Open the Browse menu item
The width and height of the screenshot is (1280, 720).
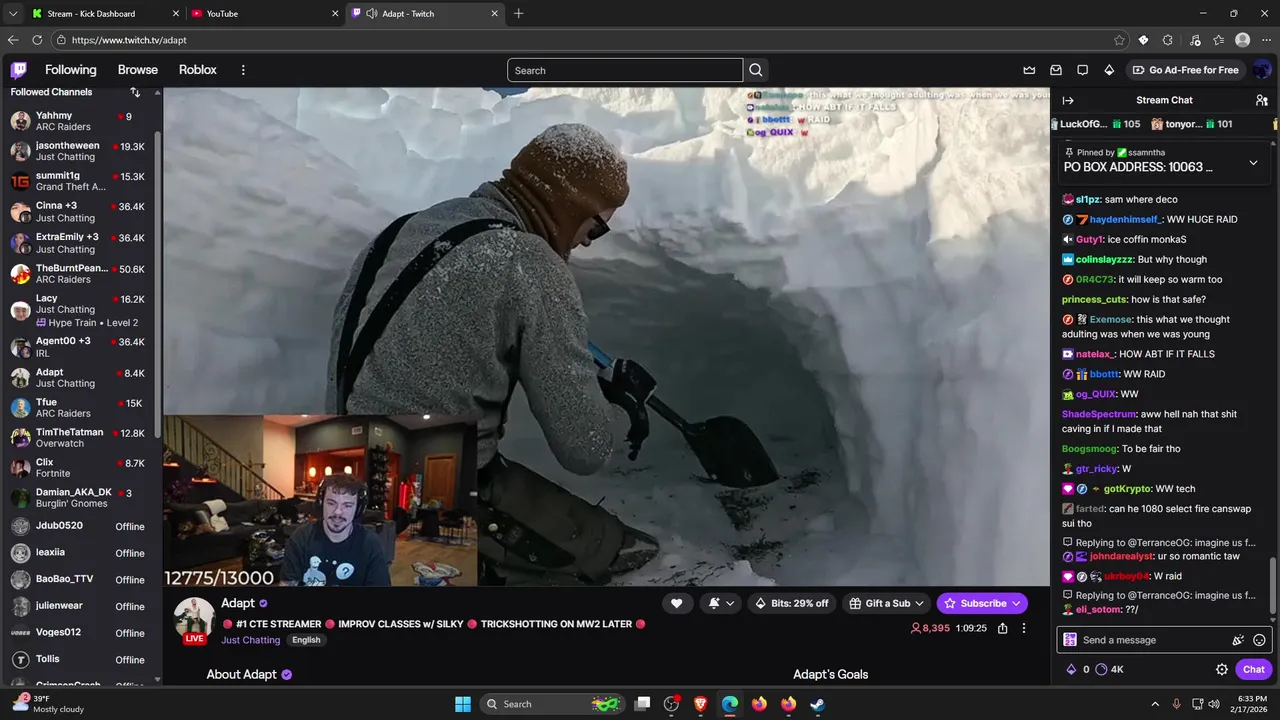[138, 70]
